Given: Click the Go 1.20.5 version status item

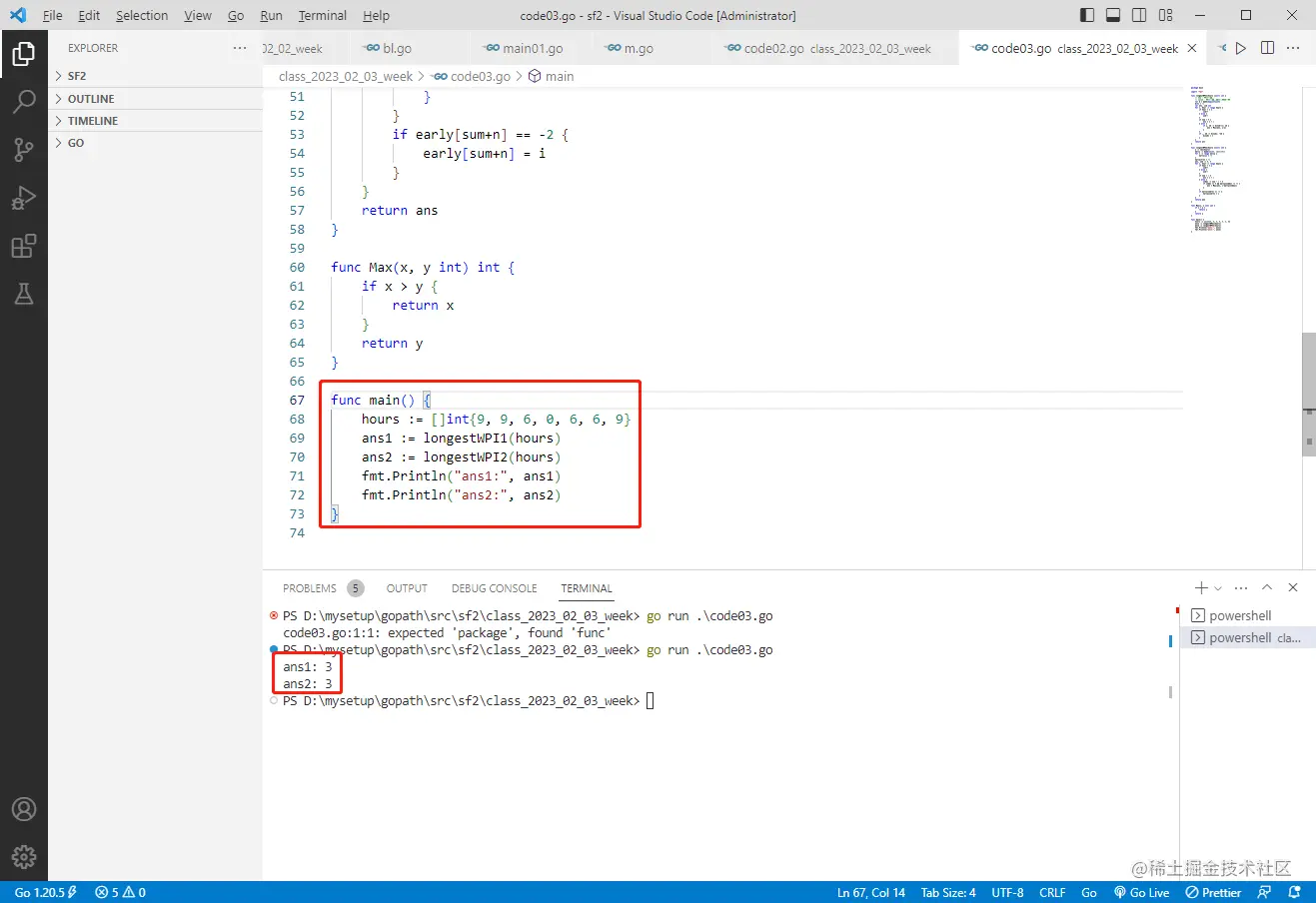Looking at the screenshot, I should click(x=45, y=892).
